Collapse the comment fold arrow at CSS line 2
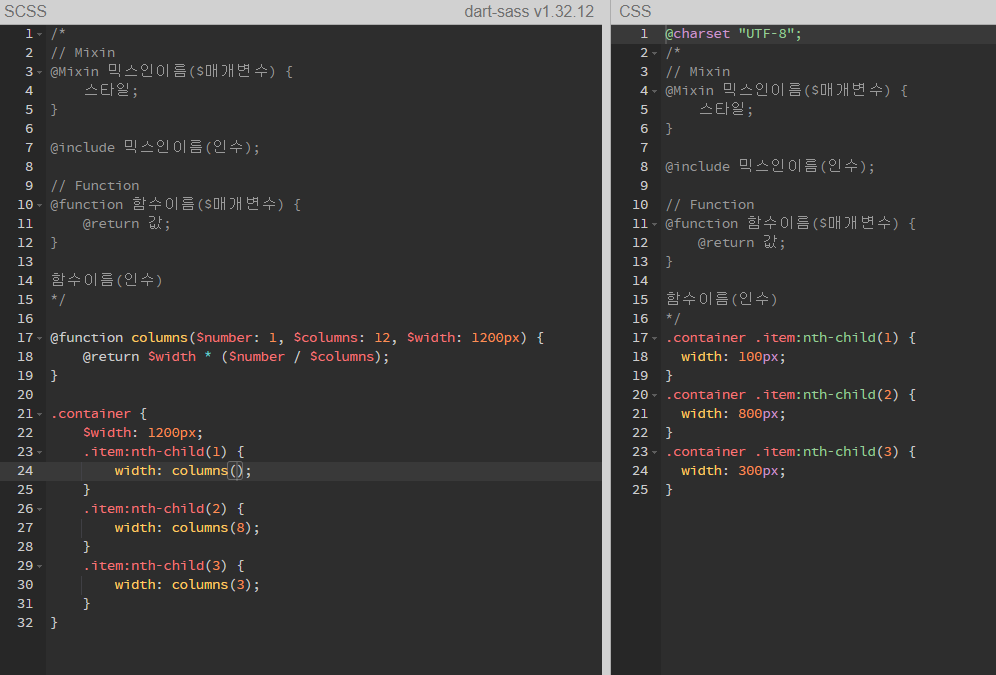 pyautogui.click(x=654, y=53)
